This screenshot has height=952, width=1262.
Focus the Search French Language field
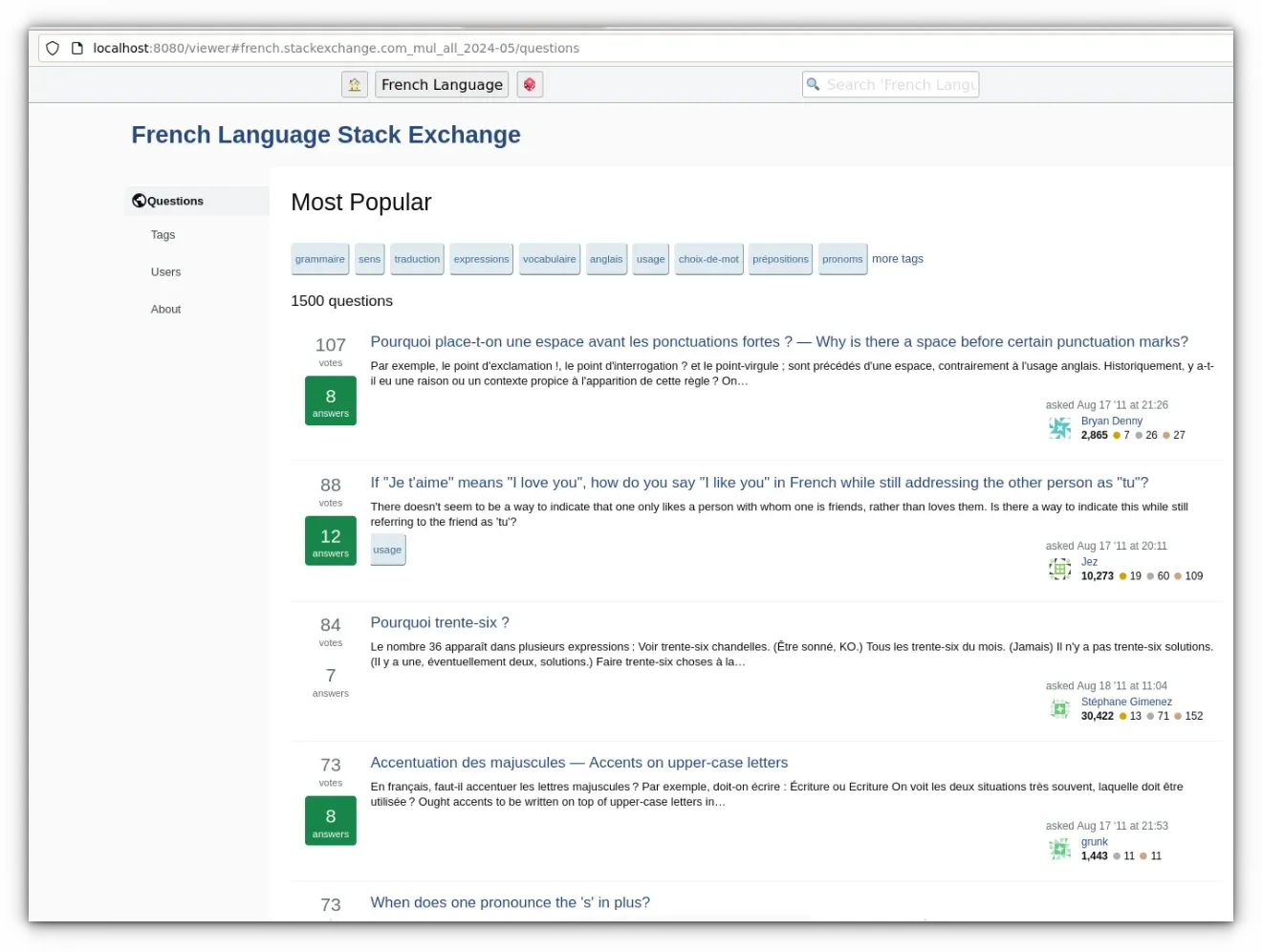click(x=890, y=84)
